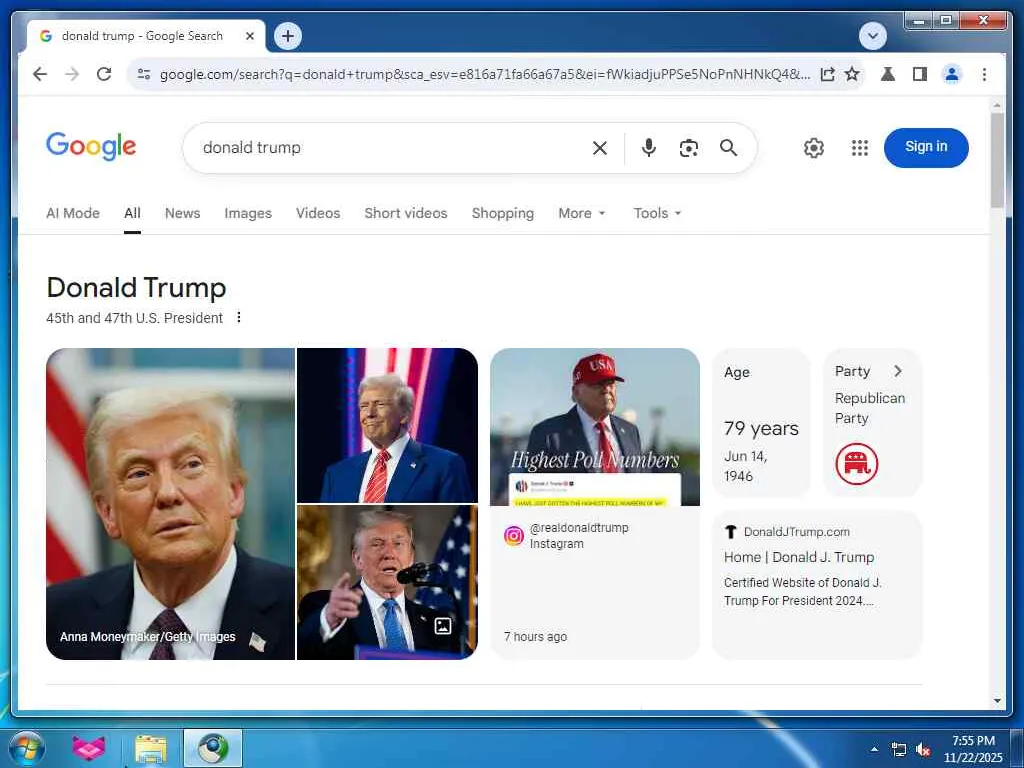Click the page vertical scrollbar thumb
1024x768 pixels.
pos(997,160)
